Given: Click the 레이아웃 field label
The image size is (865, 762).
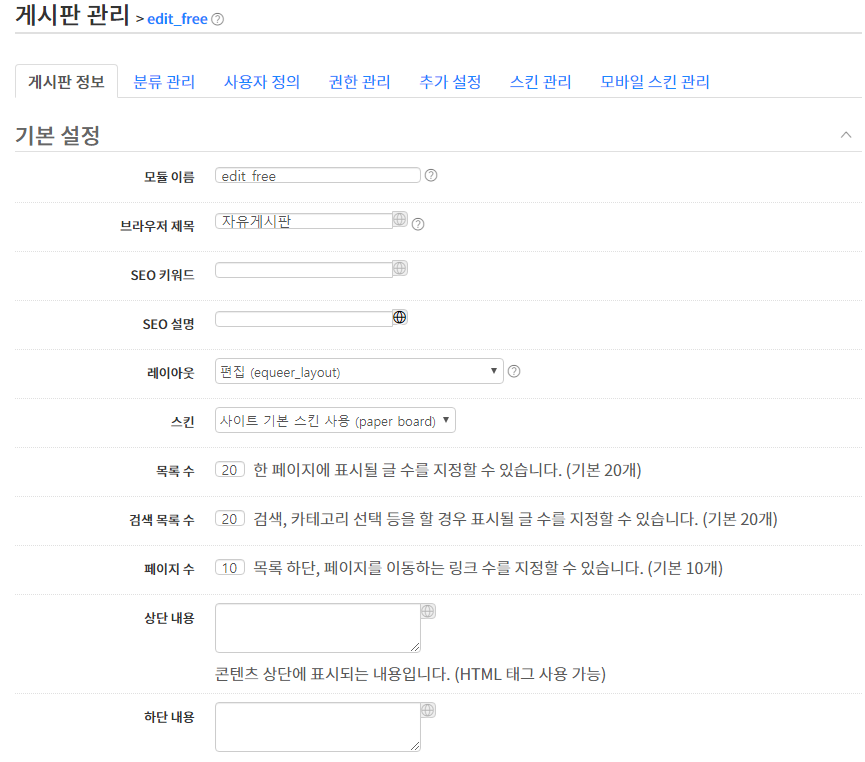Looking at the screenshot, I should pyautogui.click(x=170, y=372).
